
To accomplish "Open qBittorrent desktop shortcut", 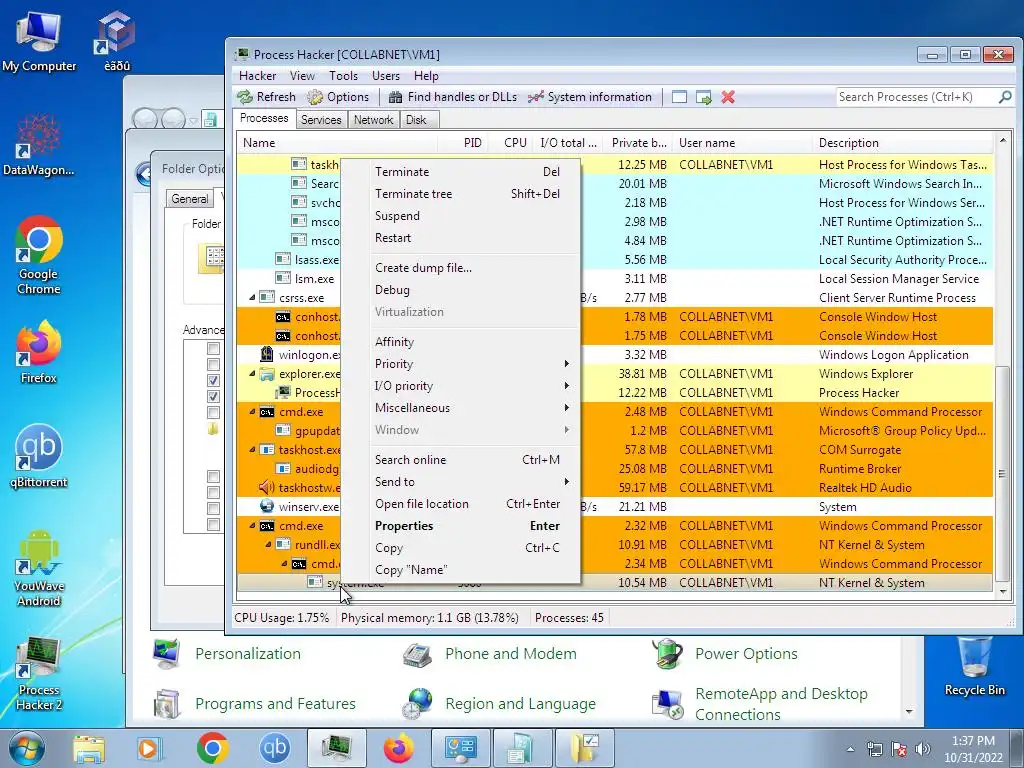I will pyautogui.click(x=39, y=456).
